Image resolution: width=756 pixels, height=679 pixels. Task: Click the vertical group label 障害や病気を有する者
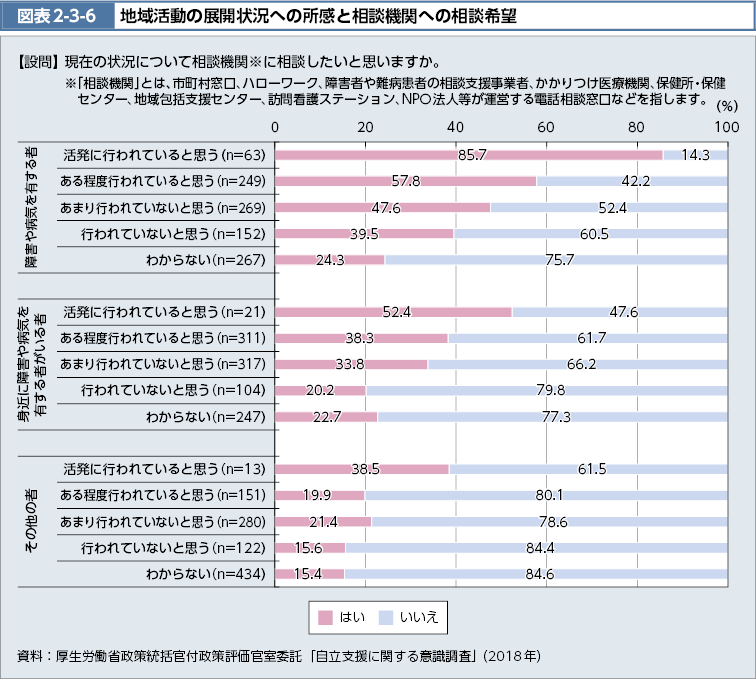32,207
